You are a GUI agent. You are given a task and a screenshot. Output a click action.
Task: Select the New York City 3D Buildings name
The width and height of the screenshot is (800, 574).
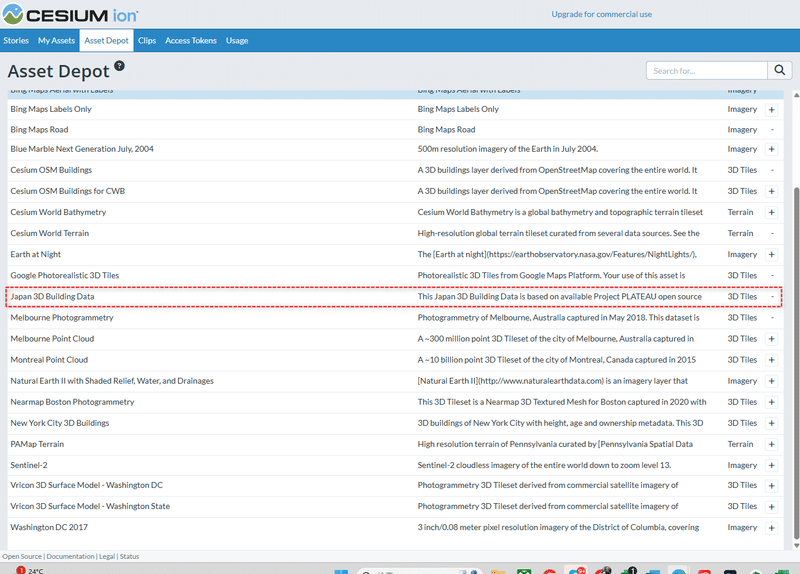(x=60, y=423)
